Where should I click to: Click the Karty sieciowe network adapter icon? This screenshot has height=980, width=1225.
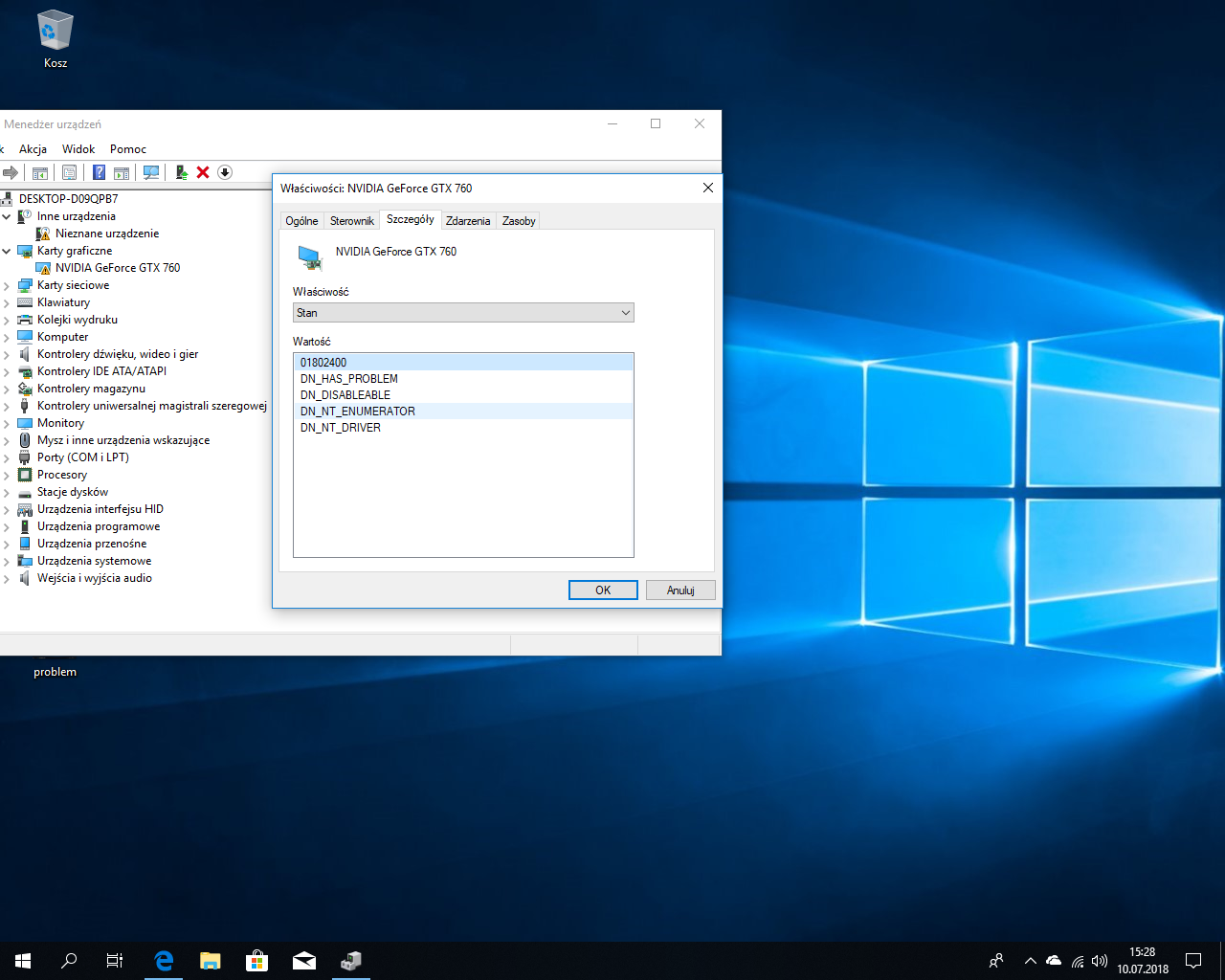click(x=25, y=285)
